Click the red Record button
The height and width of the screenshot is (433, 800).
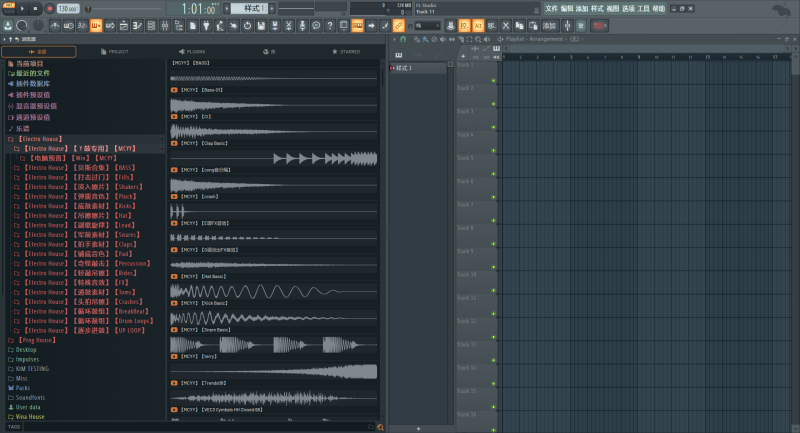pos(49,8)
